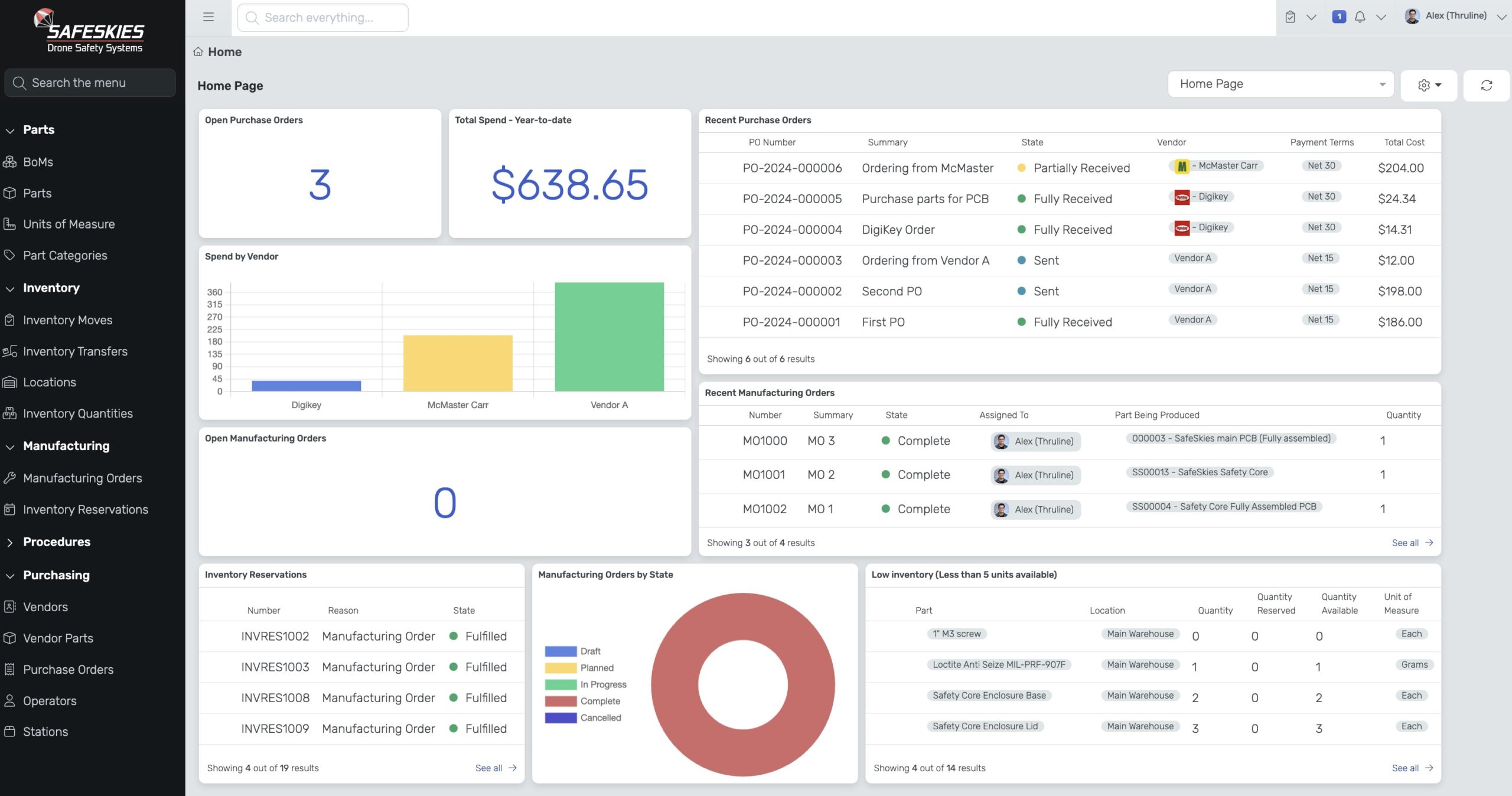Open Stations section in sidebar
The width and height of the screenshot is (1512, 796).
45,731
